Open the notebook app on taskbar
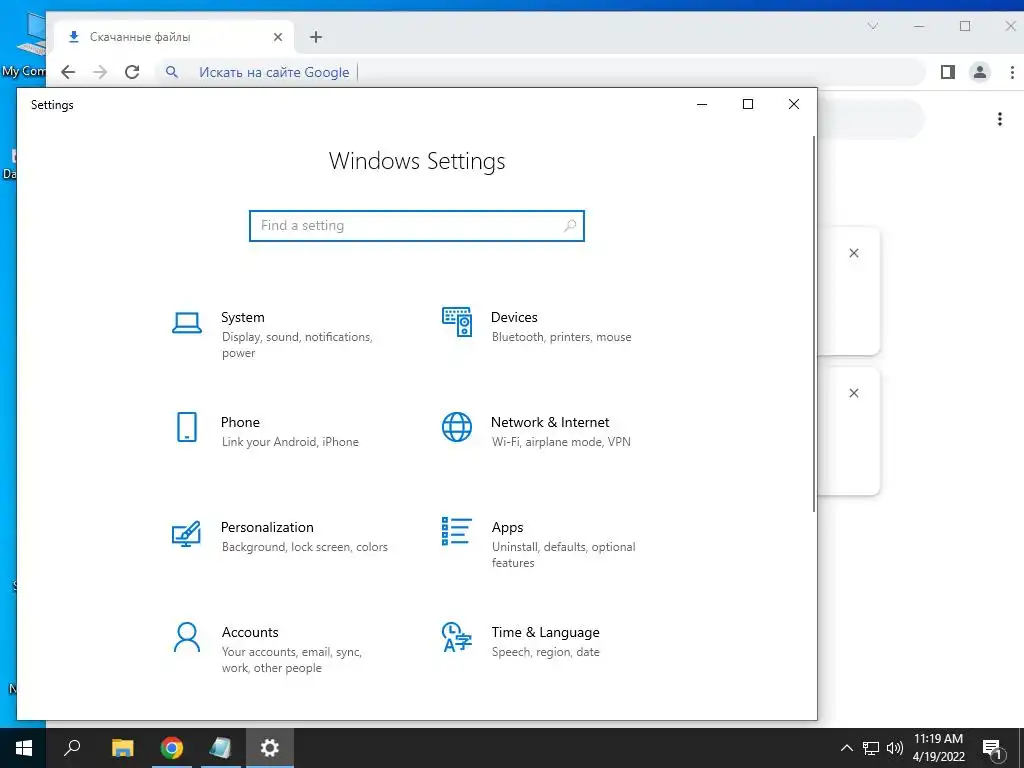 coord(221,748)
